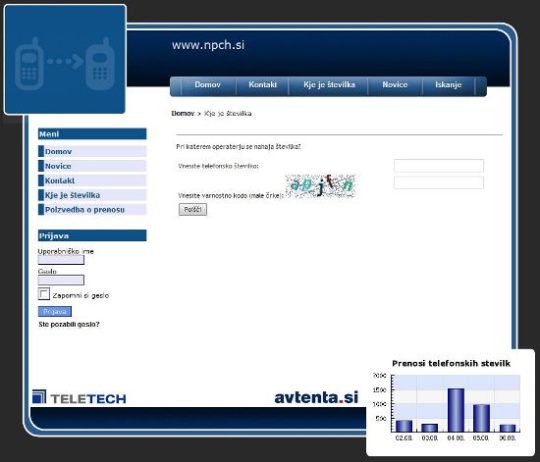Viewport: 540px width, 462px height.
Task: Toggle the Zapomni si geslo checkbox
Action: click(44, 294)
